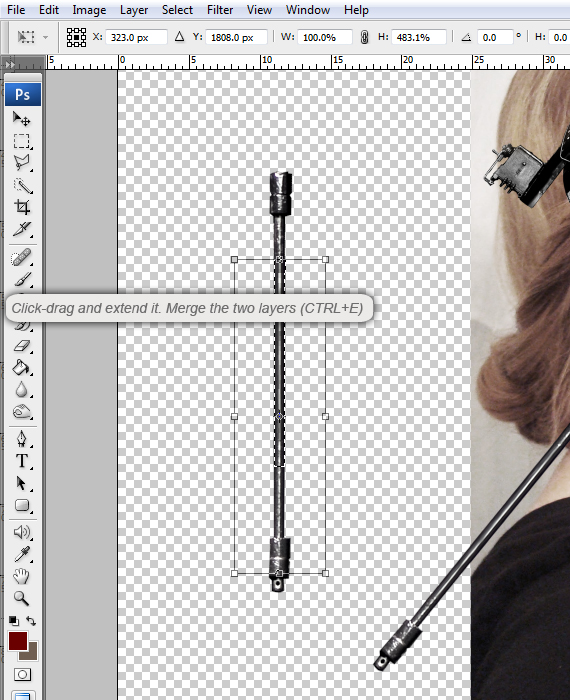This screenshot has height=700, width=570.
Task: Click the bottom-right transform handle
Action: tap(325, 573)
